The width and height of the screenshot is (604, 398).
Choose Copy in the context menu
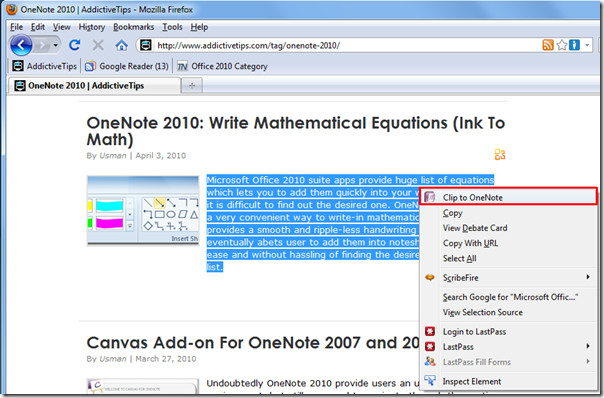point(508,213)
